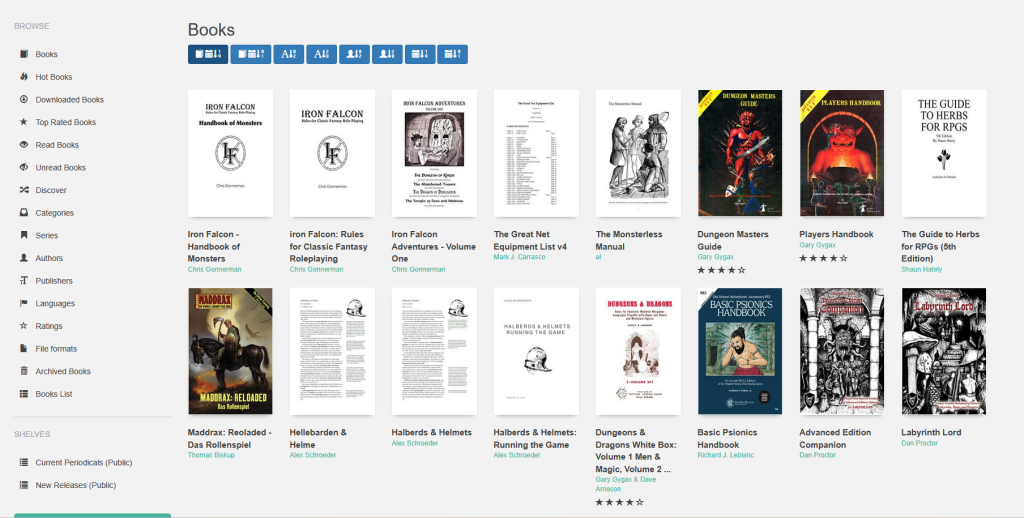This screenshot has height=518, width=1024.
Task: Open Maddrax: Reloaded cover thumbnail
Action: click(231, 351)
